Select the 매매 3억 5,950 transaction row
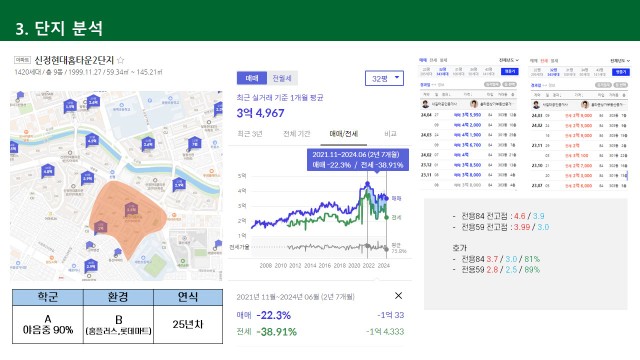The width and height of the screenshot is (640, 360). 468,115
